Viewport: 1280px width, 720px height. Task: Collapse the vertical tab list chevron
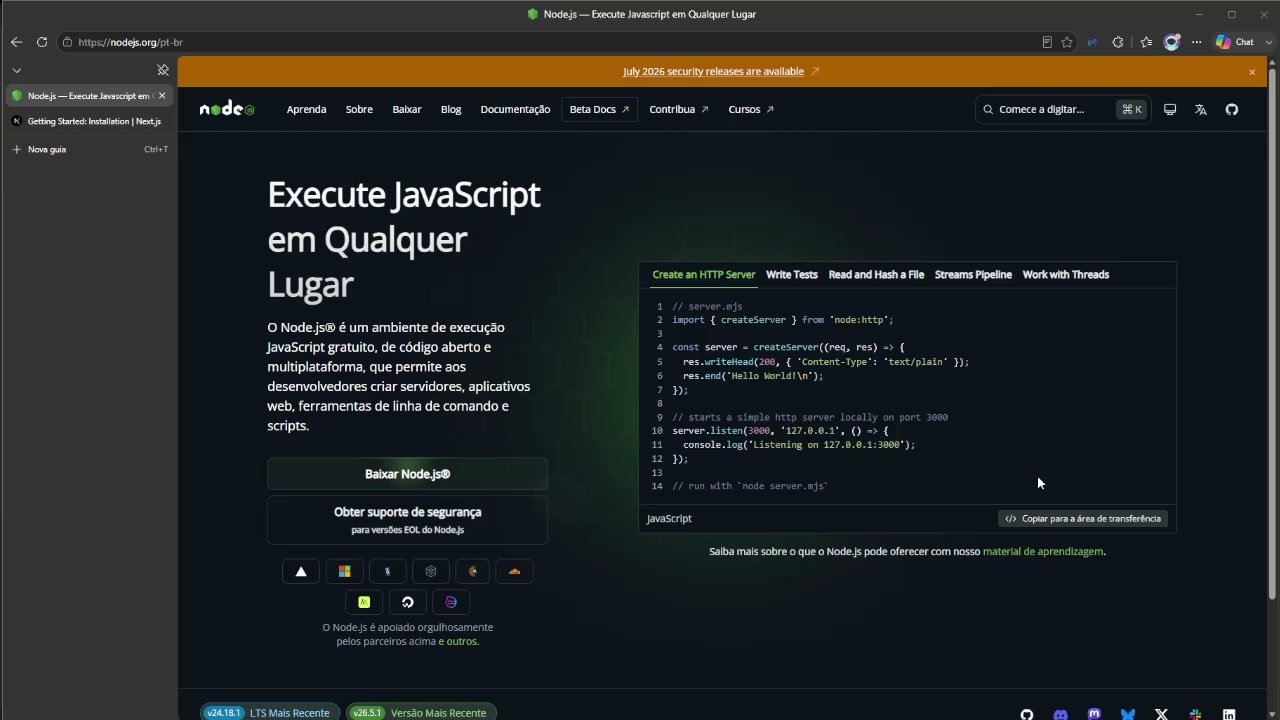click(17, 70)
